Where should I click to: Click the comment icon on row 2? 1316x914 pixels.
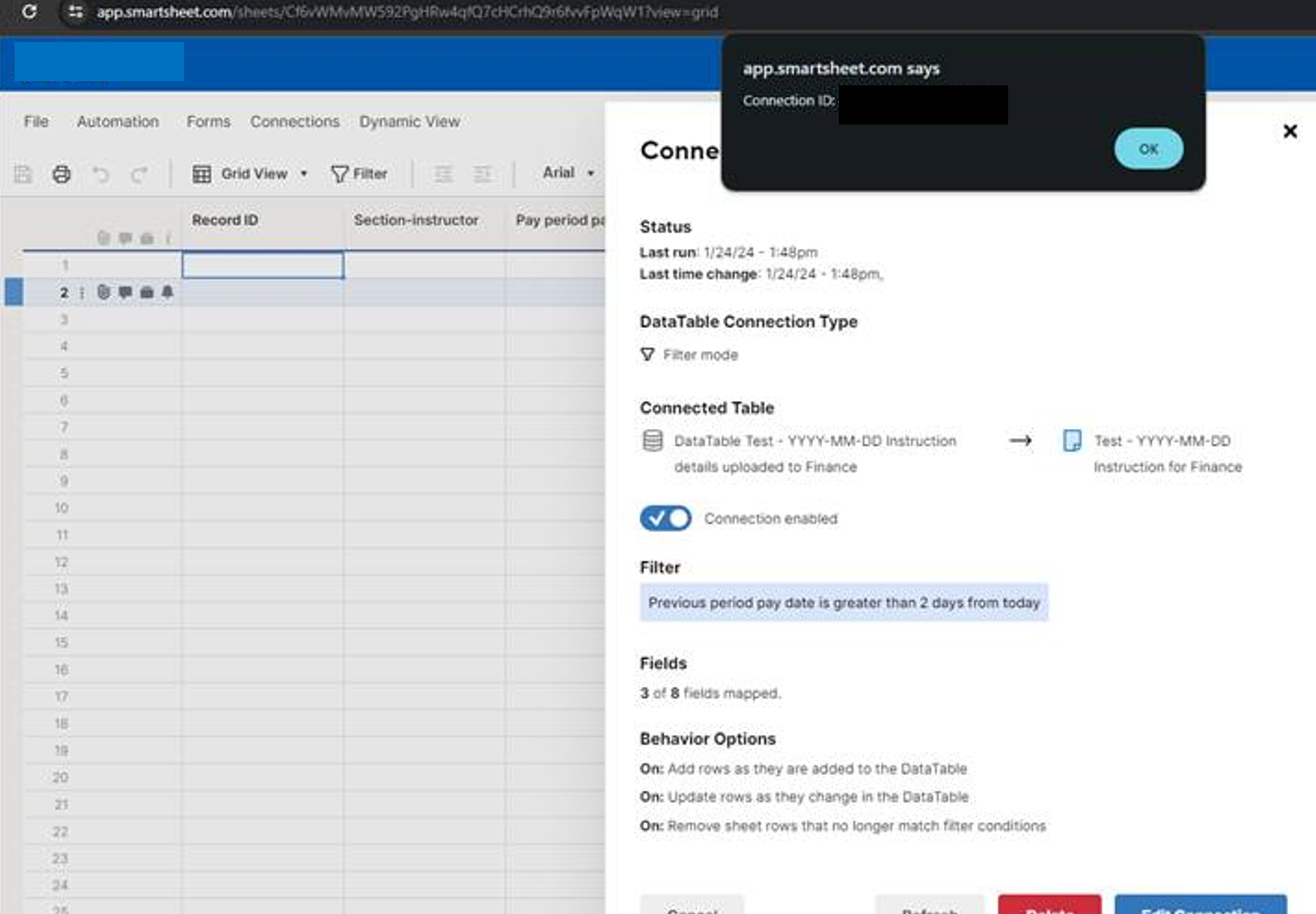tap(125, 292)
